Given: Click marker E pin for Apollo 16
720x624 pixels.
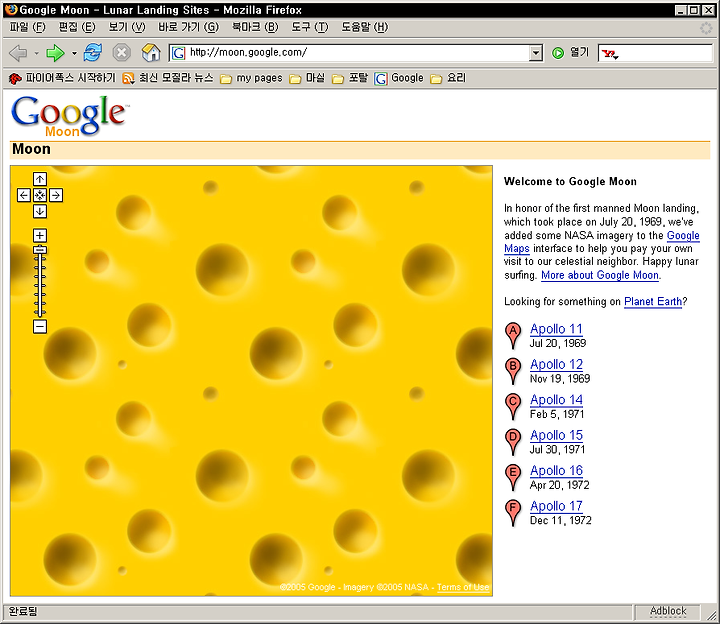Looking at the screenshot, I should tap(513, 477).
